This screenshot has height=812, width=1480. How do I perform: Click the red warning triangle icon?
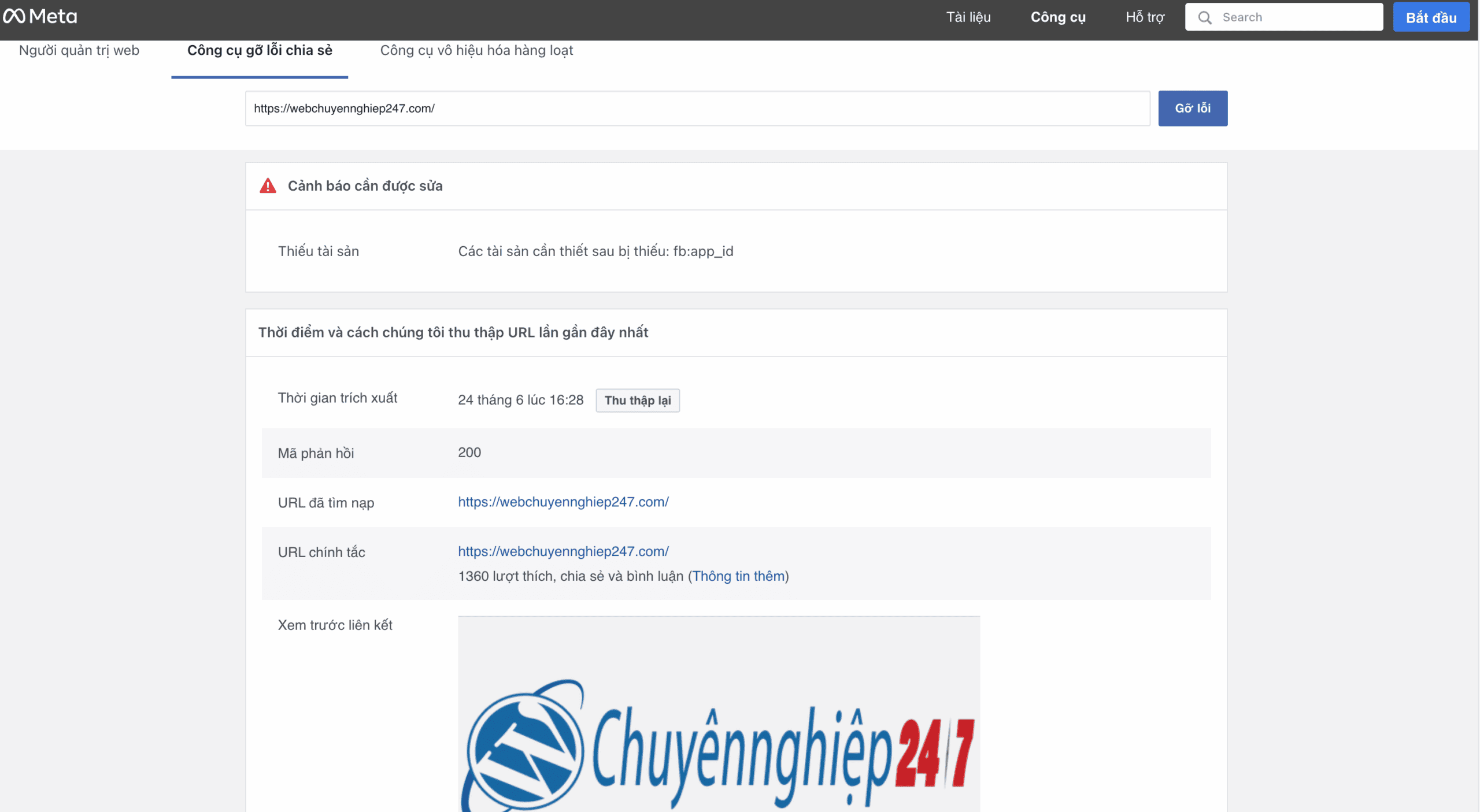(x=268, y=186)
